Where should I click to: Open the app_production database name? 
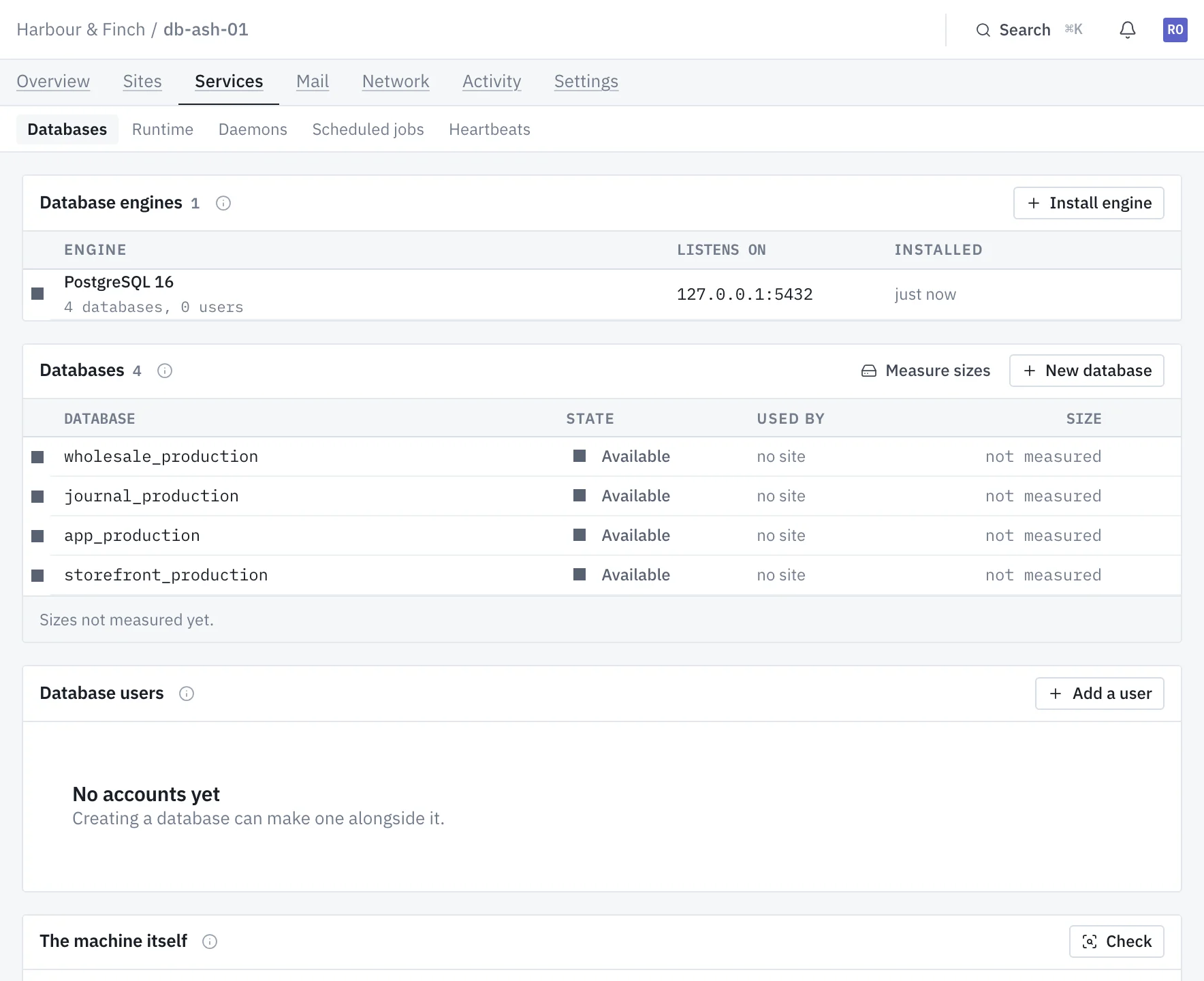tap(132, 535)
